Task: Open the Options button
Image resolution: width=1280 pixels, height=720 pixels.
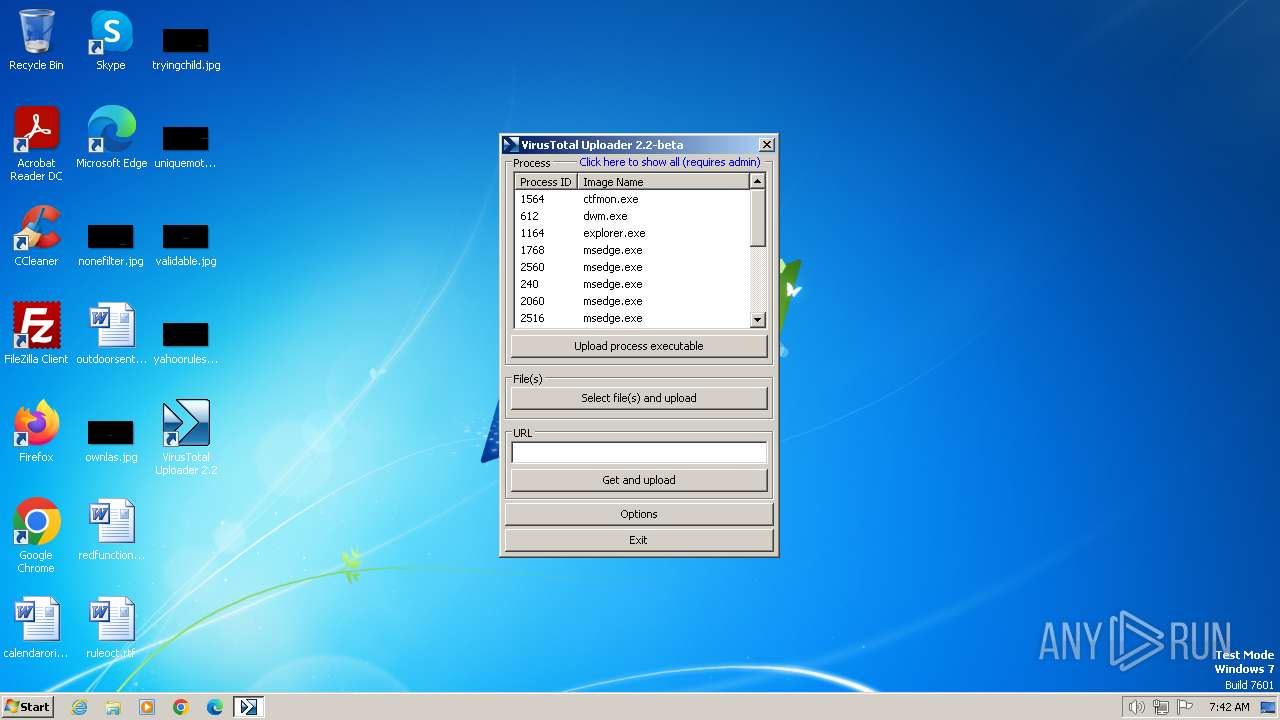Action: tap(639, 514)
